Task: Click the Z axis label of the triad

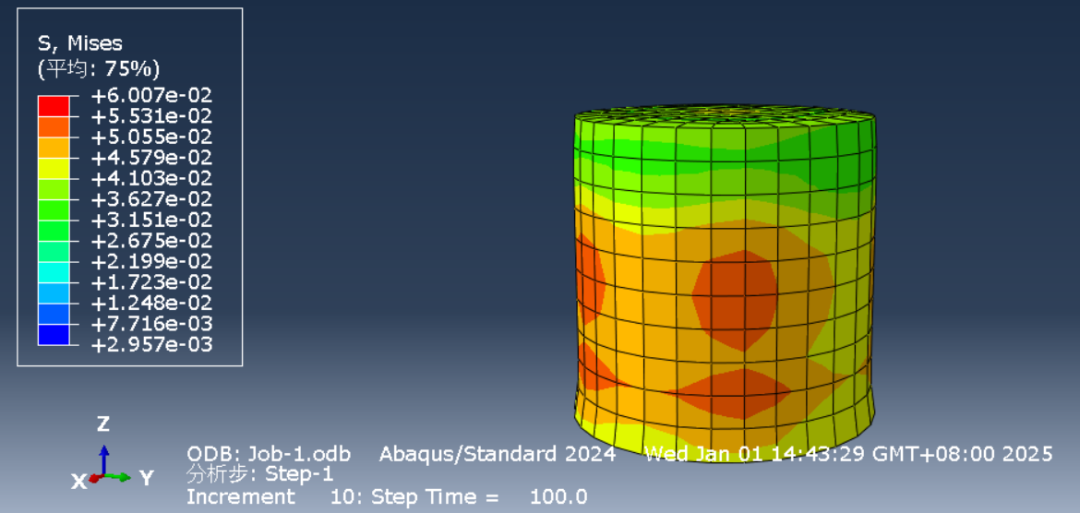Action: tap(102, 424)
